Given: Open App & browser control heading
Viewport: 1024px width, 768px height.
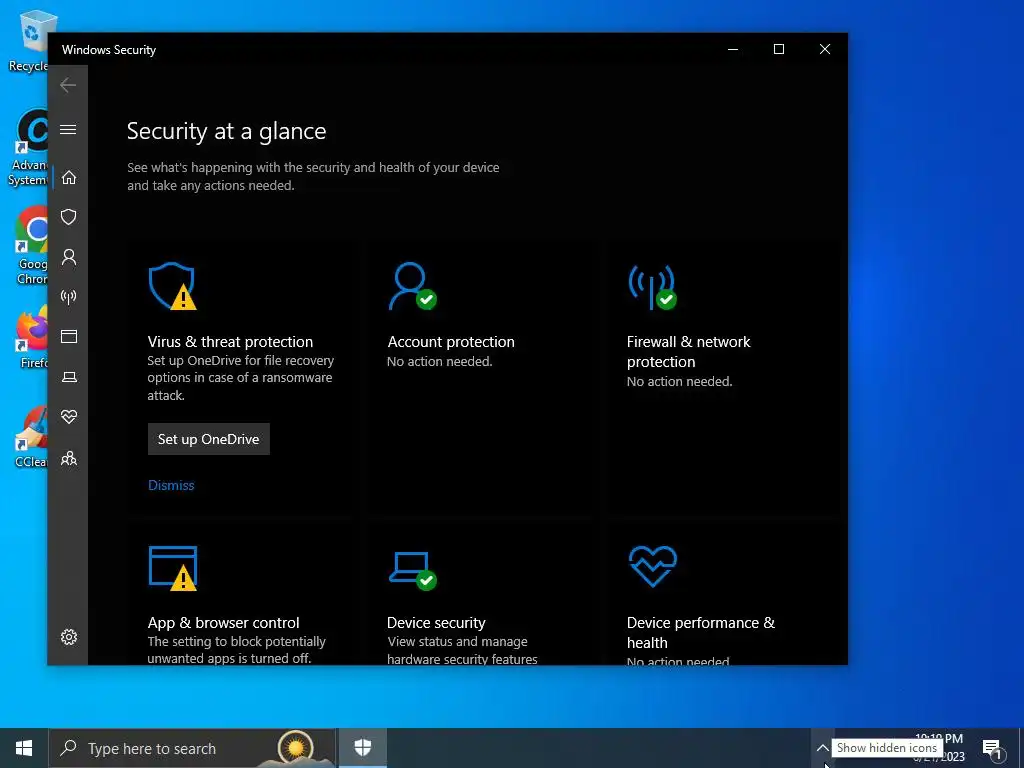Looking at the screenshot, I should [x=223, y=622].
